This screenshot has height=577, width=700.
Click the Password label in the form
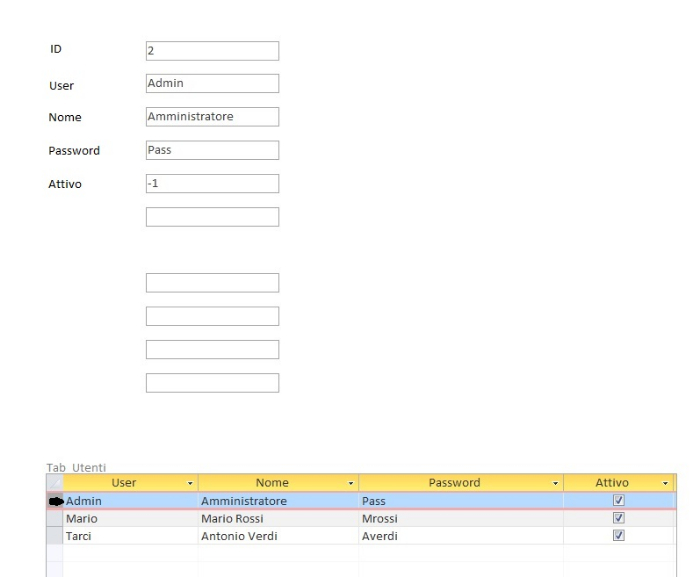click(74, 151)
